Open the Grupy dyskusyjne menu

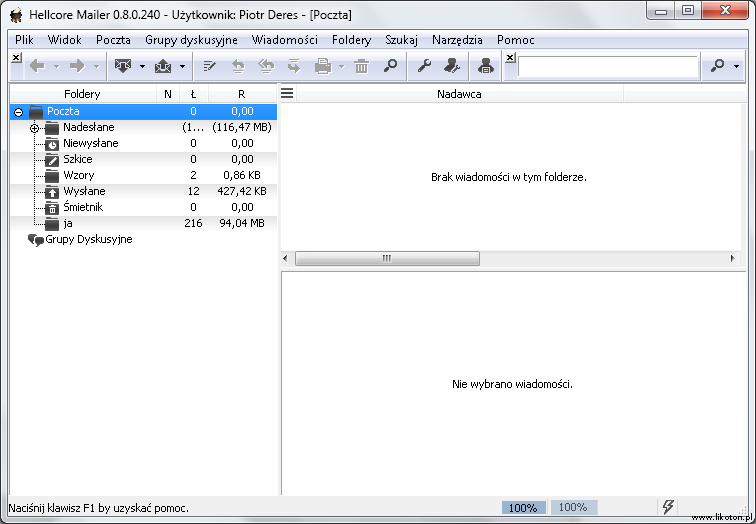(191, 40)
